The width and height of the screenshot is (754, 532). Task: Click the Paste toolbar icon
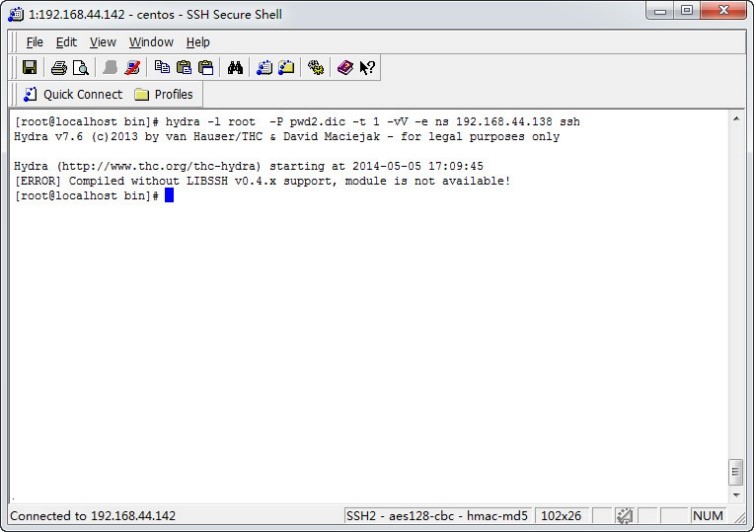(184, 67)
